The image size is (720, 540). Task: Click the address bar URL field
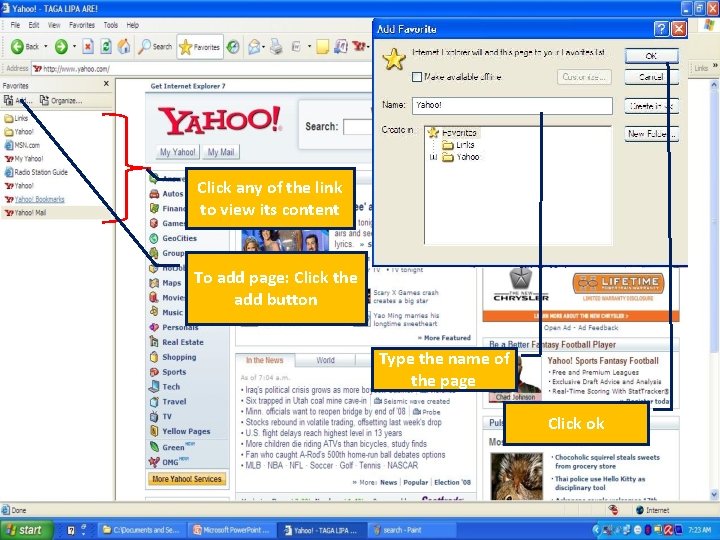pyautogui.click(x=202, y=69)
